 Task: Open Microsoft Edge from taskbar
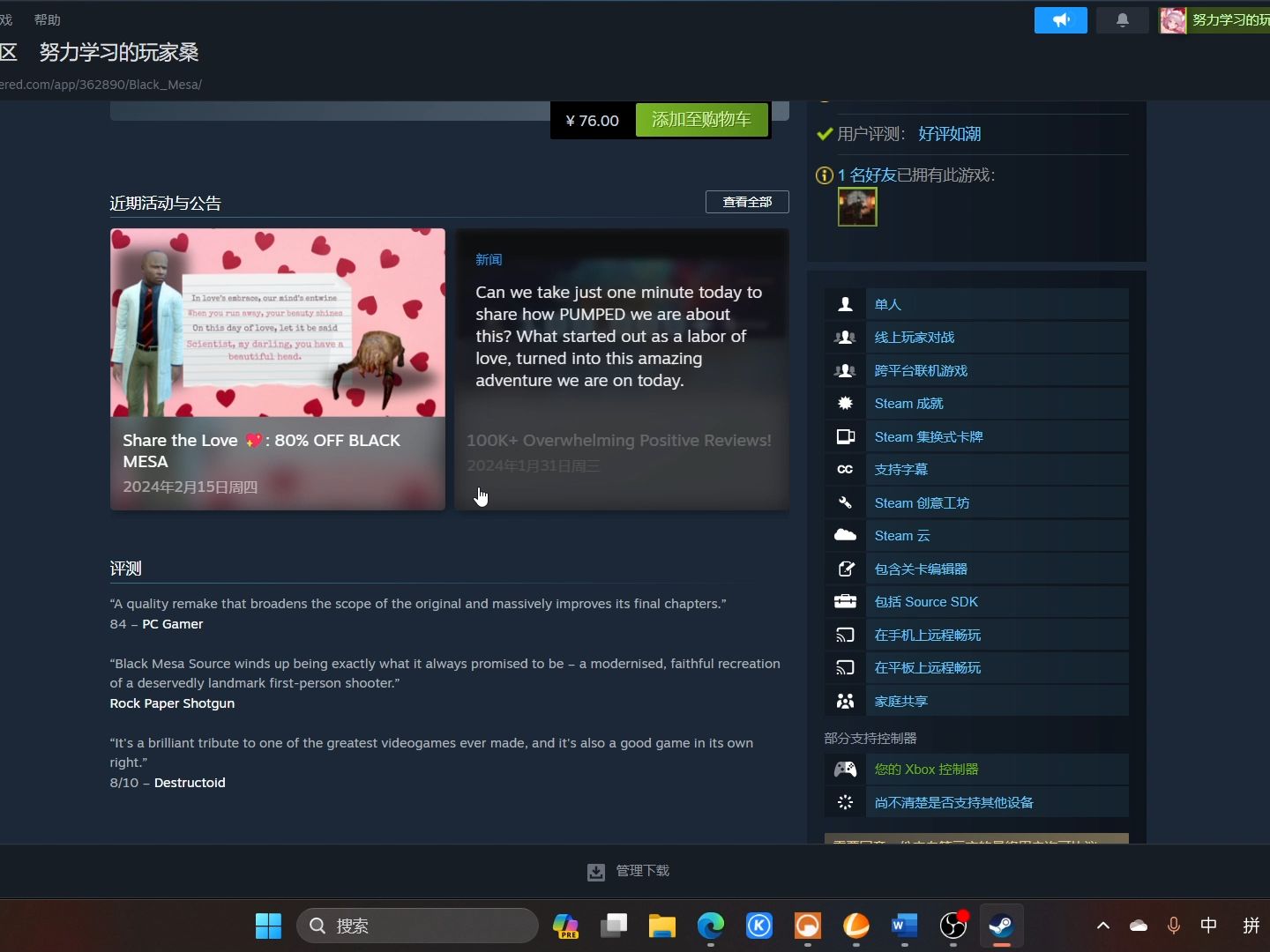point(711,926)
